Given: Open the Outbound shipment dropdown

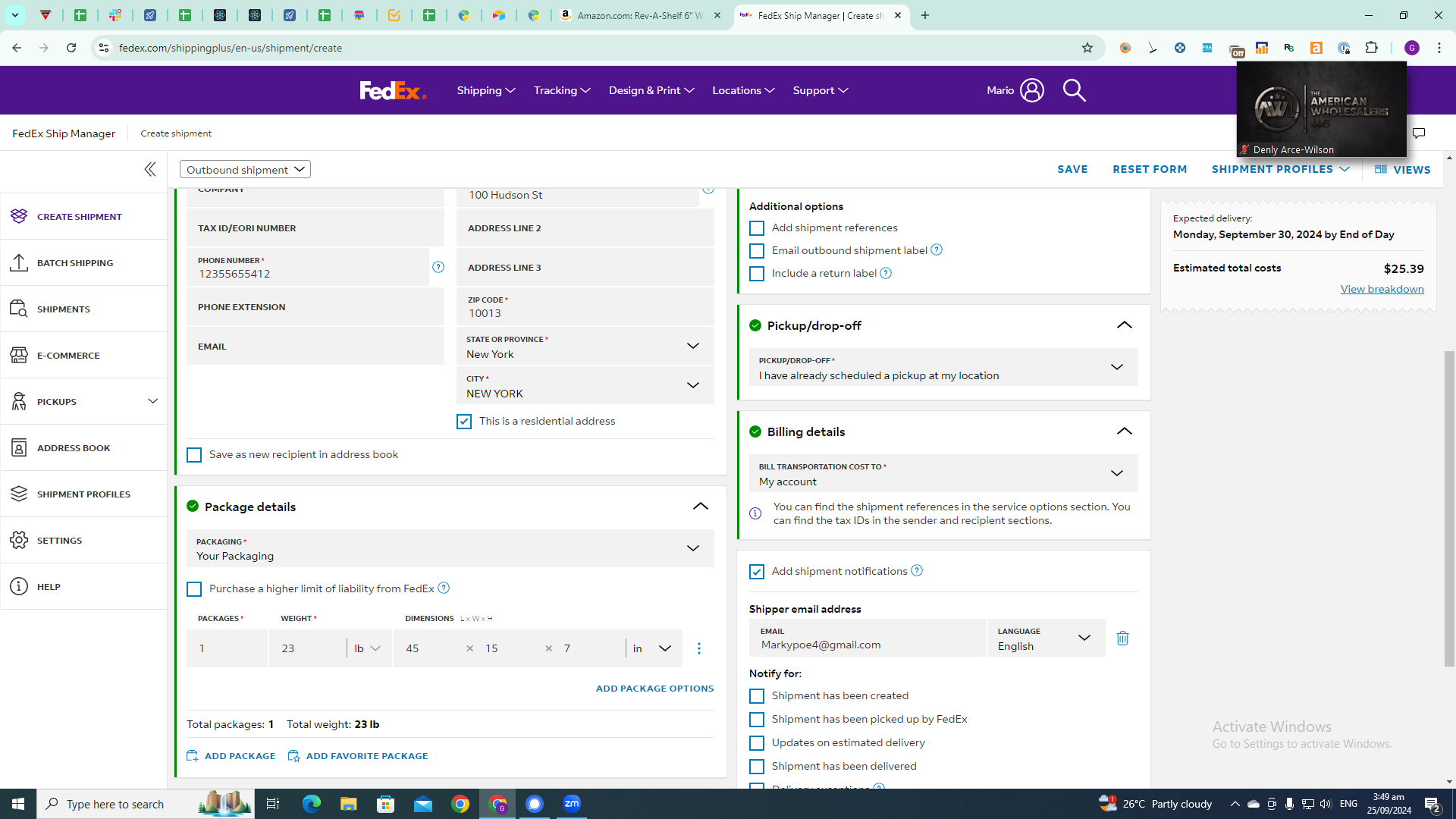Looking at the screenshot, I should point(245,169).
